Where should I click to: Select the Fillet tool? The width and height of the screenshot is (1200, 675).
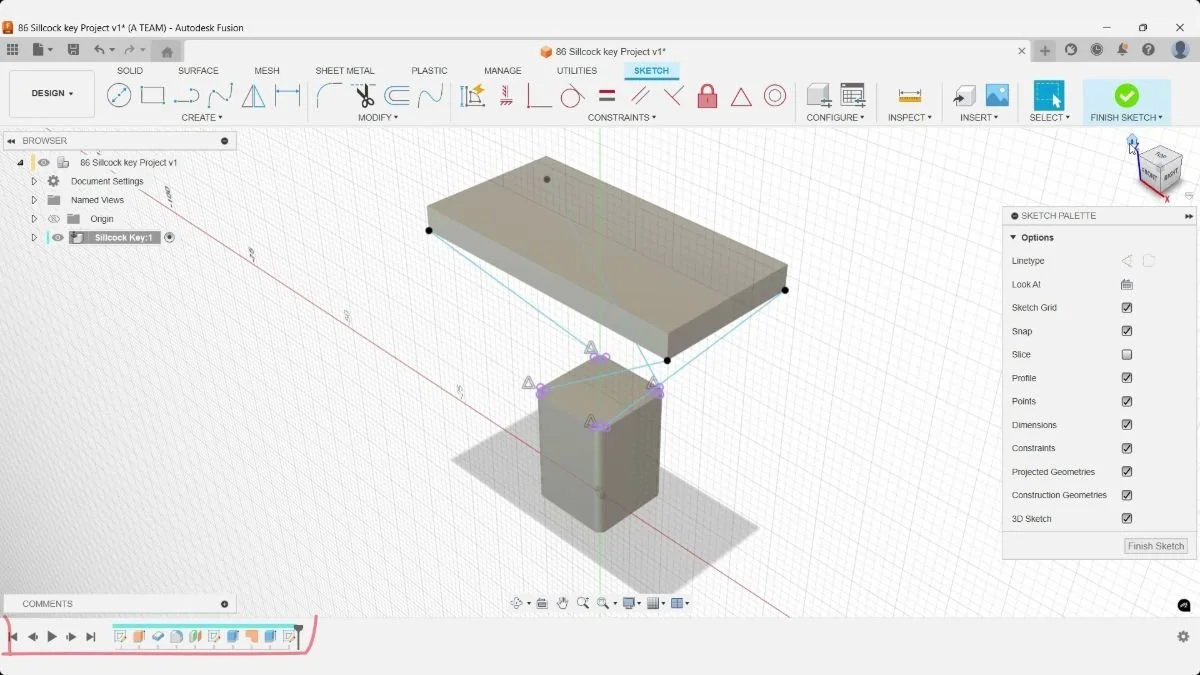pyautogui.click(x=328, y=96)
